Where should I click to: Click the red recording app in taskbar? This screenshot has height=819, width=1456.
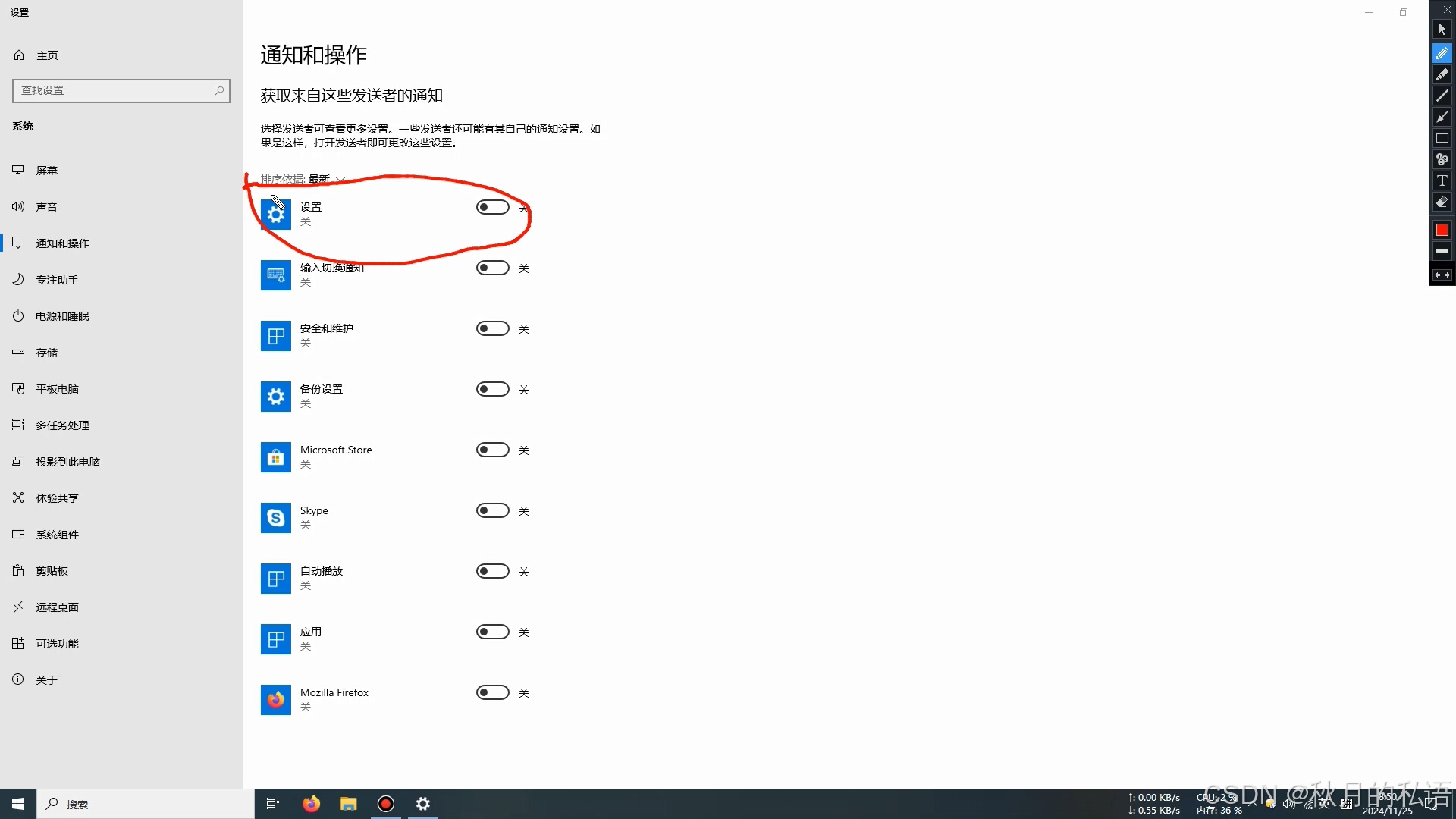[386, 804]
